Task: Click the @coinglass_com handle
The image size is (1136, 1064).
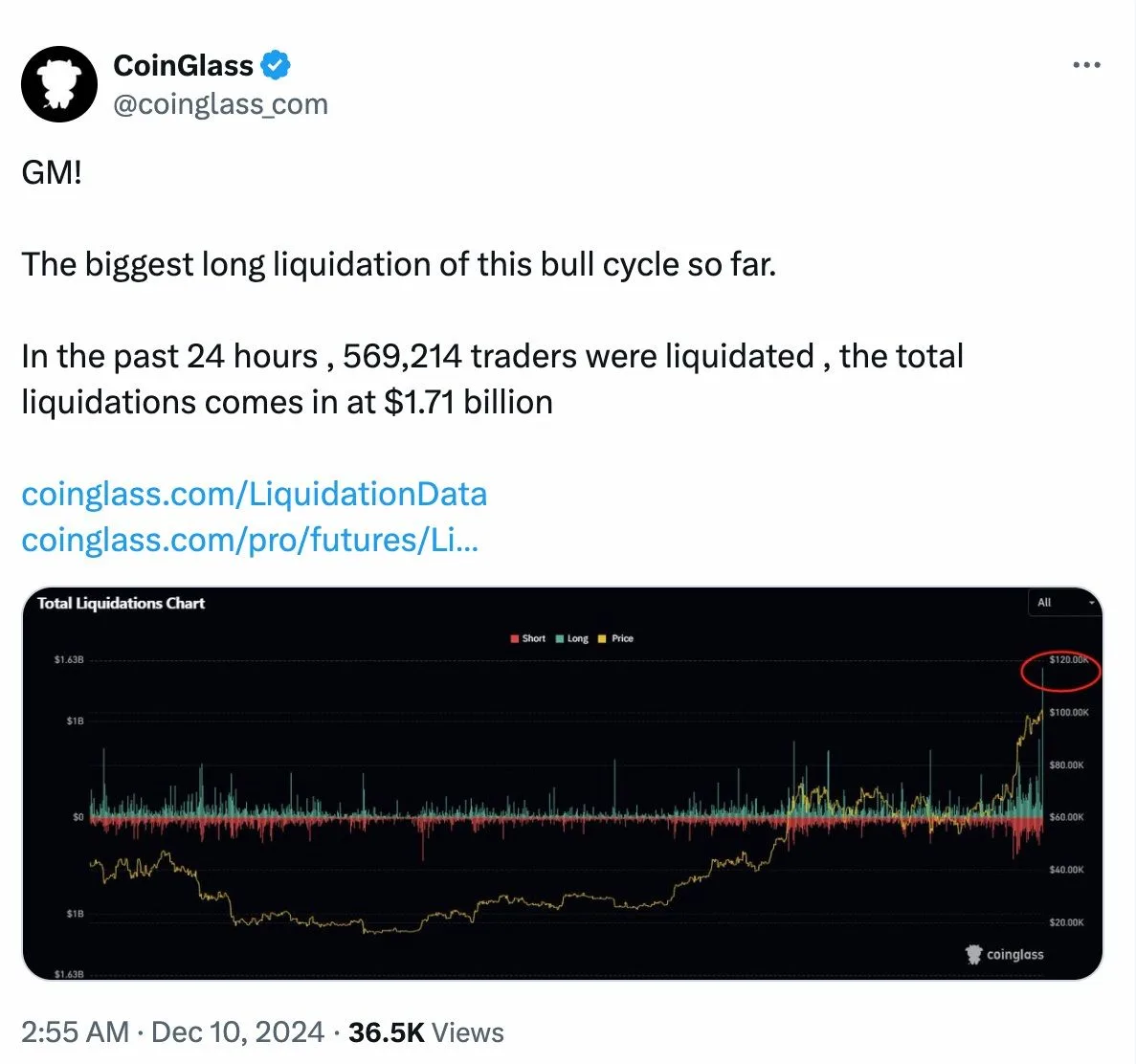Action: (221, 104)
